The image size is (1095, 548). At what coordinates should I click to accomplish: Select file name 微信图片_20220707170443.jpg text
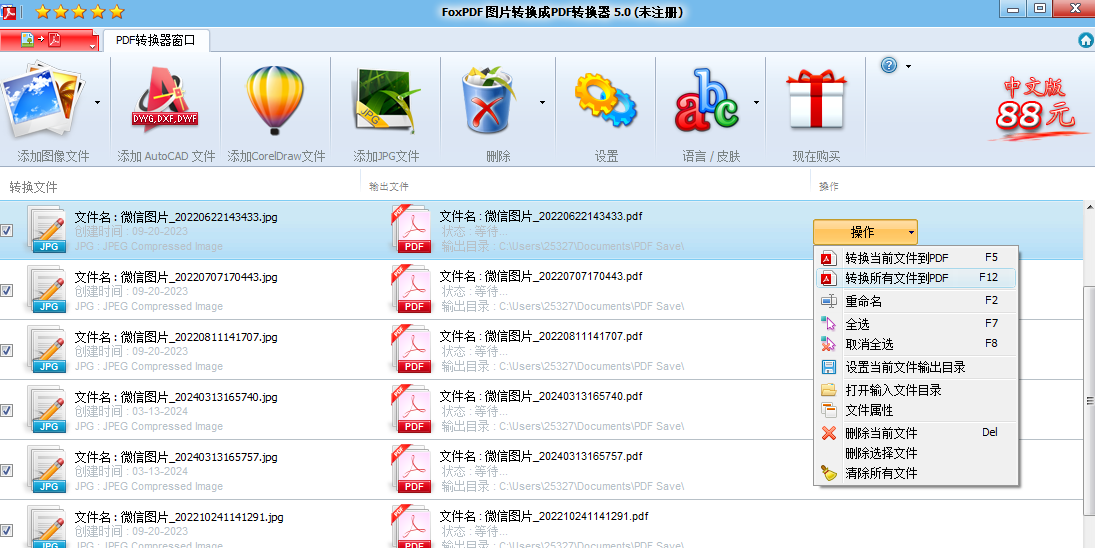pyautogui.click(x=199, y=277)
